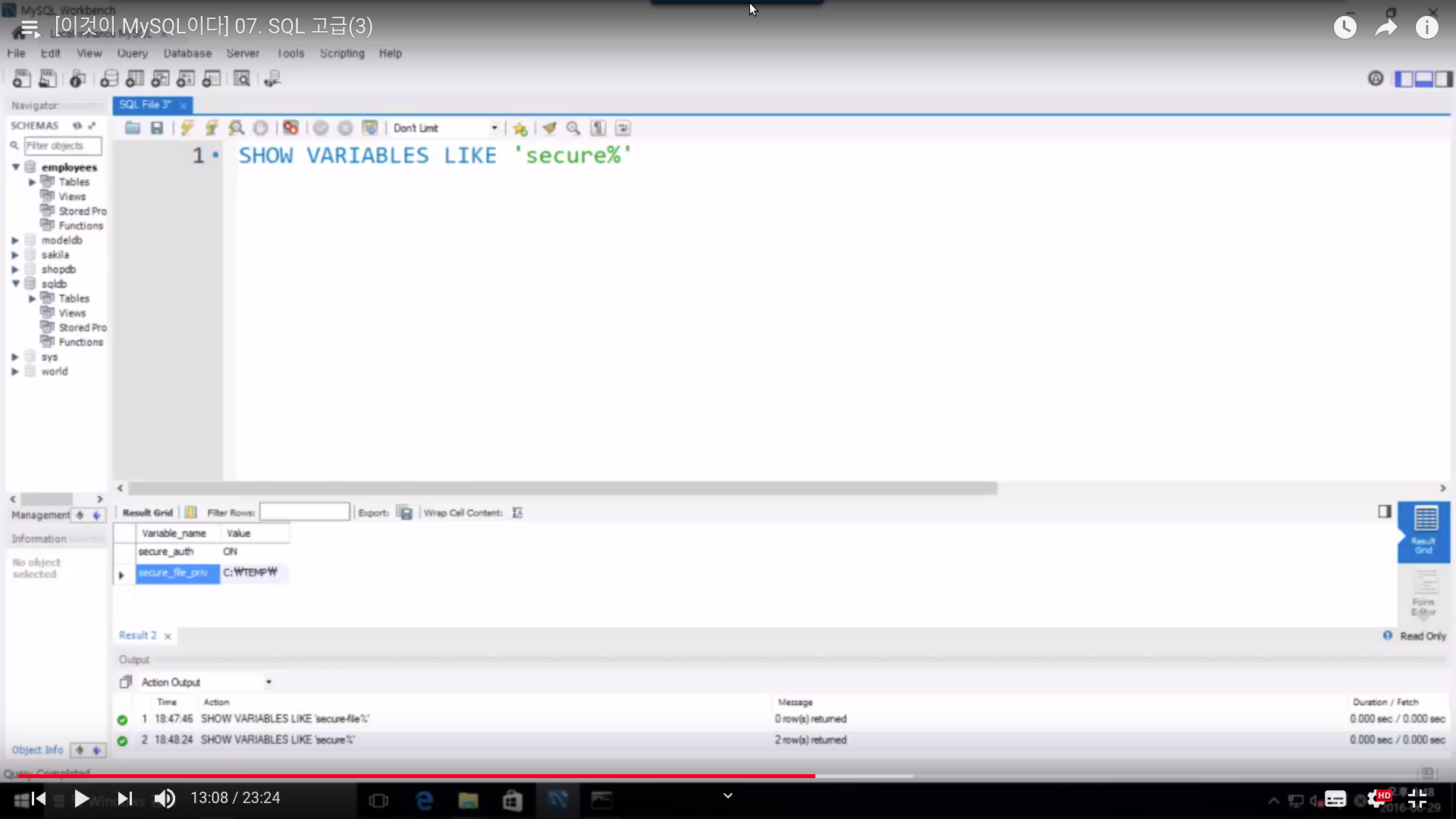Click the create new stored procedure icon

[x=186, y=78]
